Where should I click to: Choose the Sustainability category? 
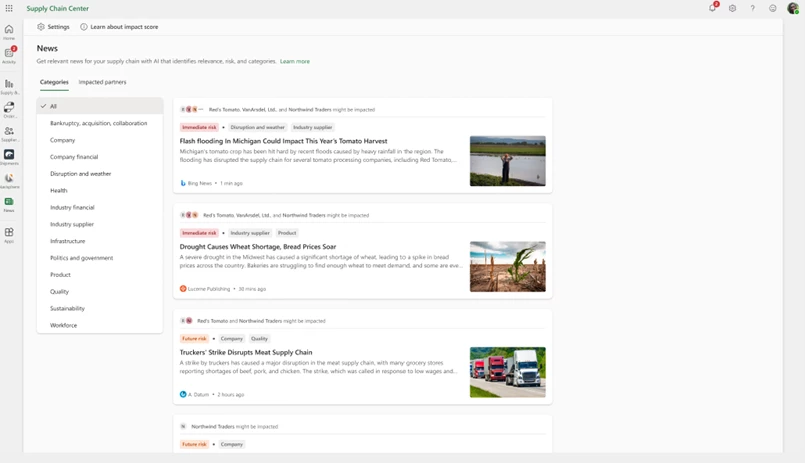(x=67, y=308)
